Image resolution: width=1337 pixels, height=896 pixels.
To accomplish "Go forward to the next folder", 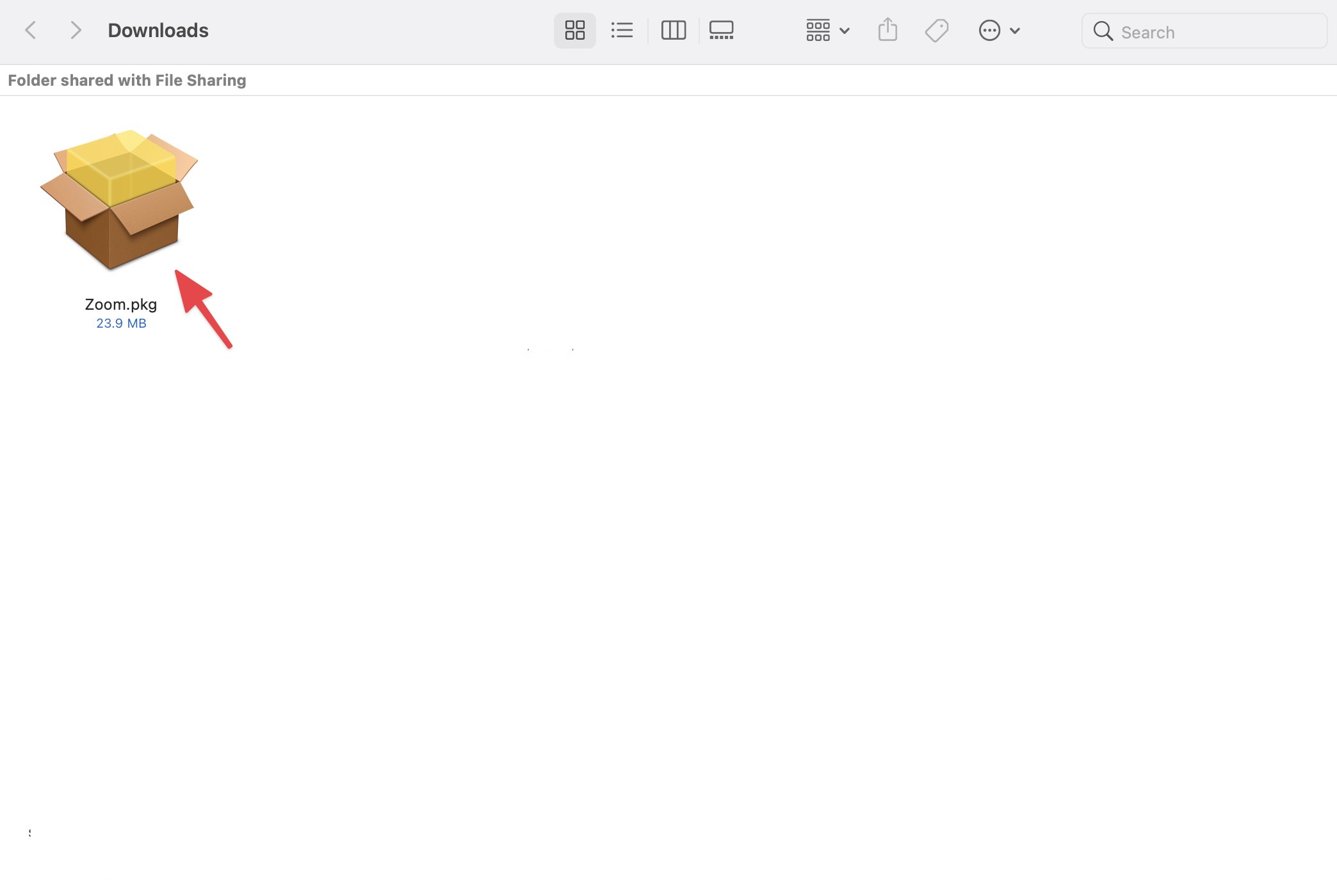I will click(76, 30).
